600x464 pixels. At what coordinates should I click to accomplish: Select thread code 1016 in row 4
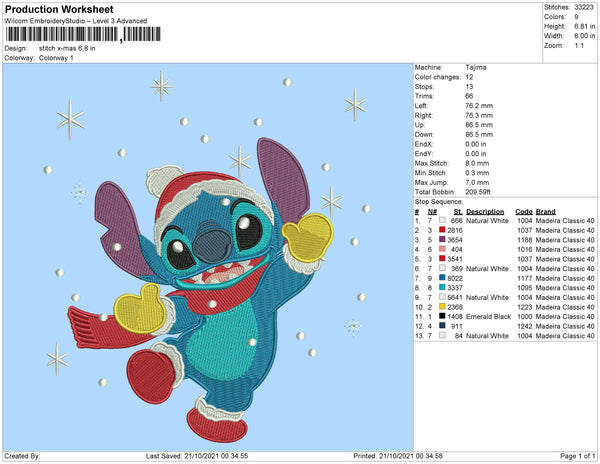[x=525, y=249]
